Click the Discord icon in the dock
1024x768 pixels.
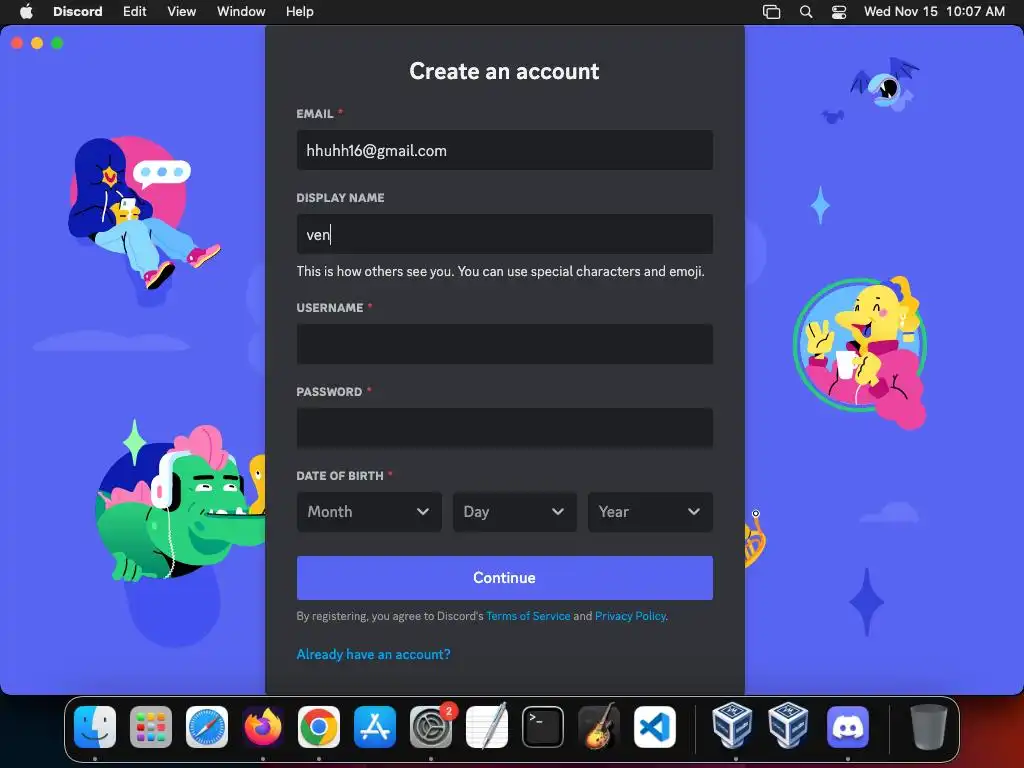point(848,727)
